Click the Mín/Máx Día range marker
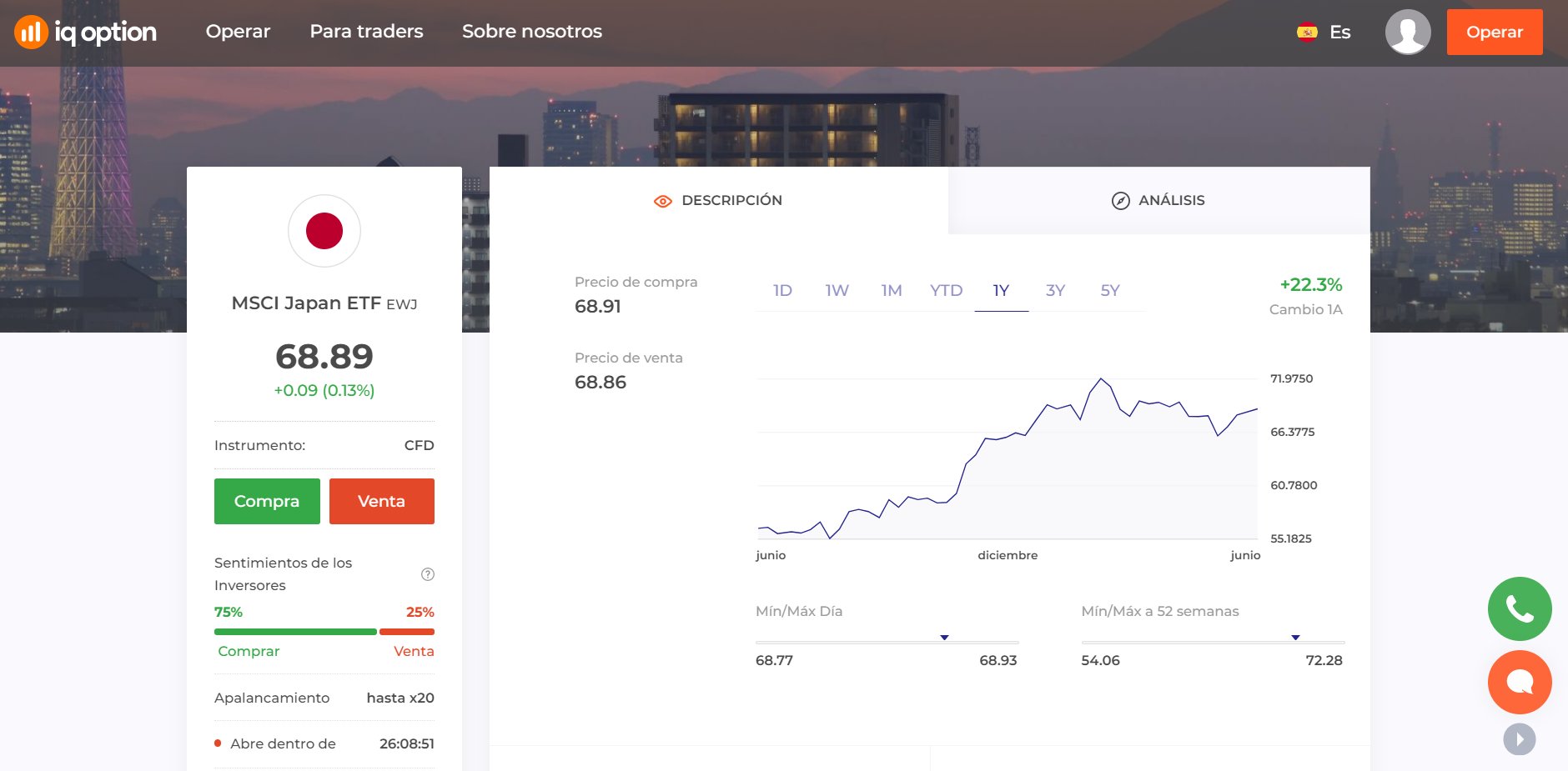 [944, 638]
